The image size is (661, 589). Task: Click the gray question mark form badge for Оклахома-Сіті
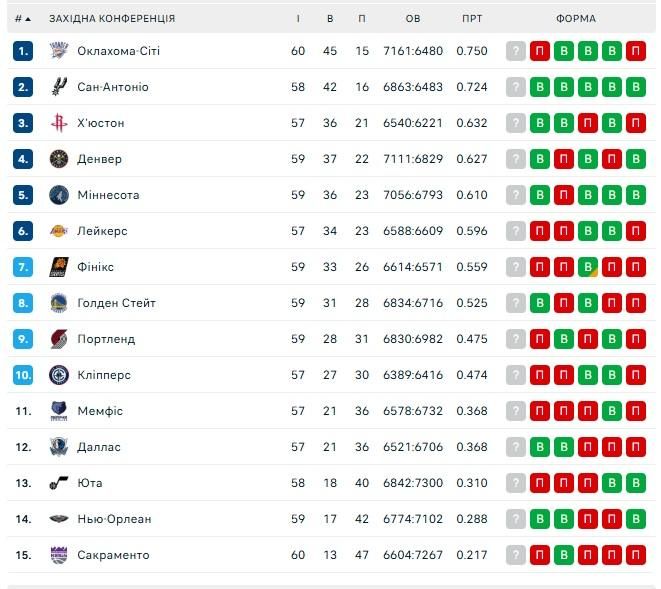click(515, 51)
